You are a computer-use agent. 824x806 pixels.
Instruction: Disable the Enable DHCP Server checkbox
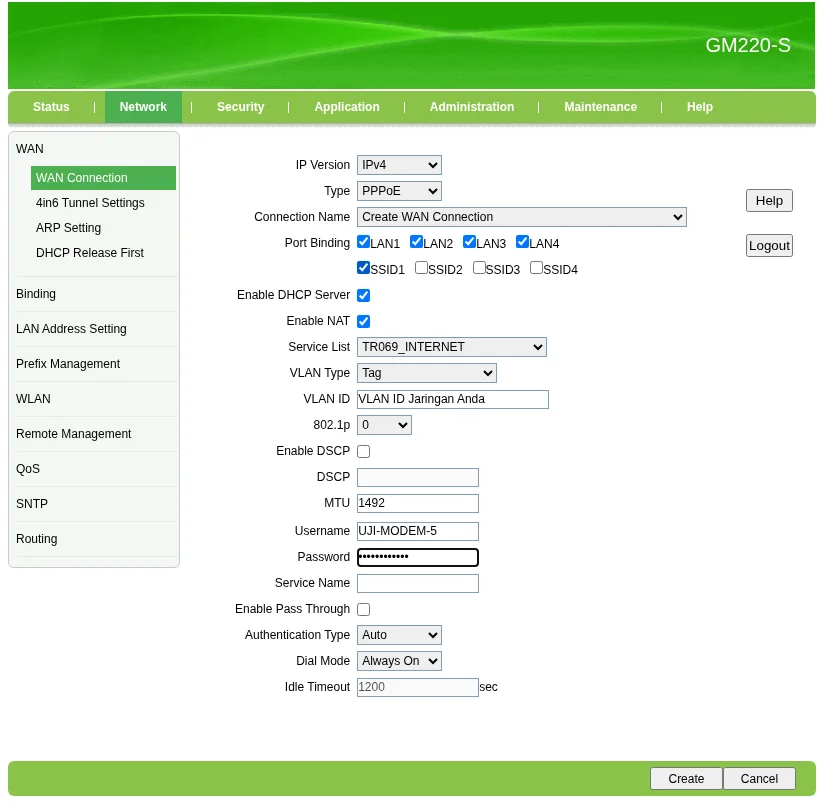363,295
